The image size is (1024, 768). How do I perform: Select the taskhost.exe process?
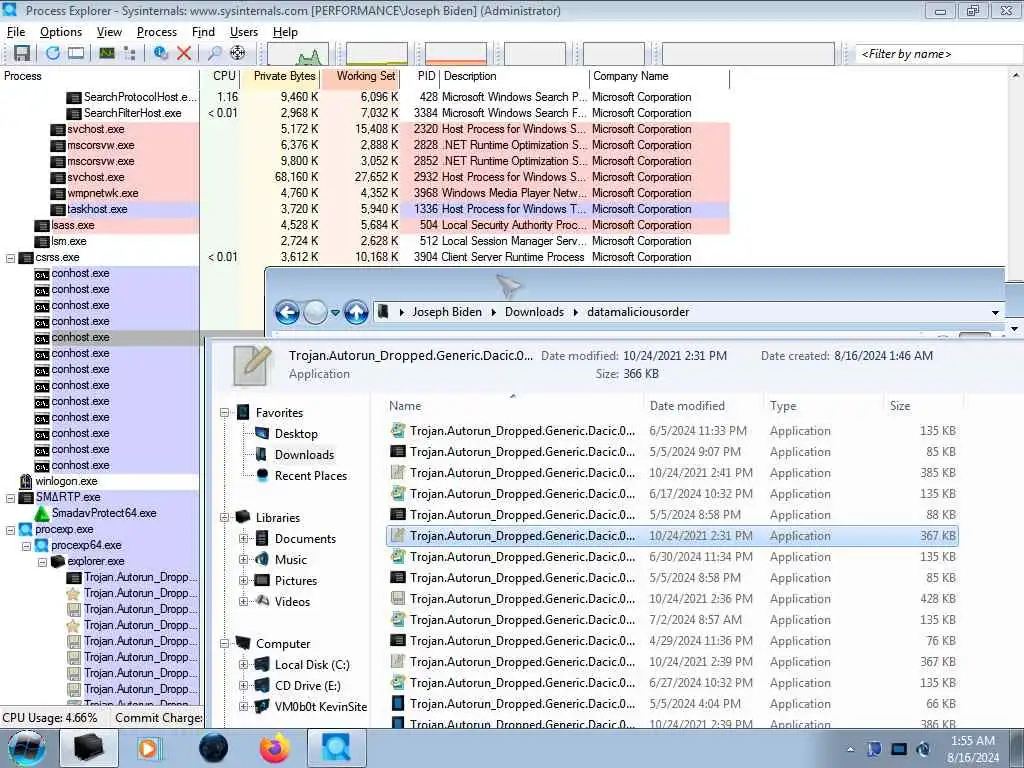[97, 210]
